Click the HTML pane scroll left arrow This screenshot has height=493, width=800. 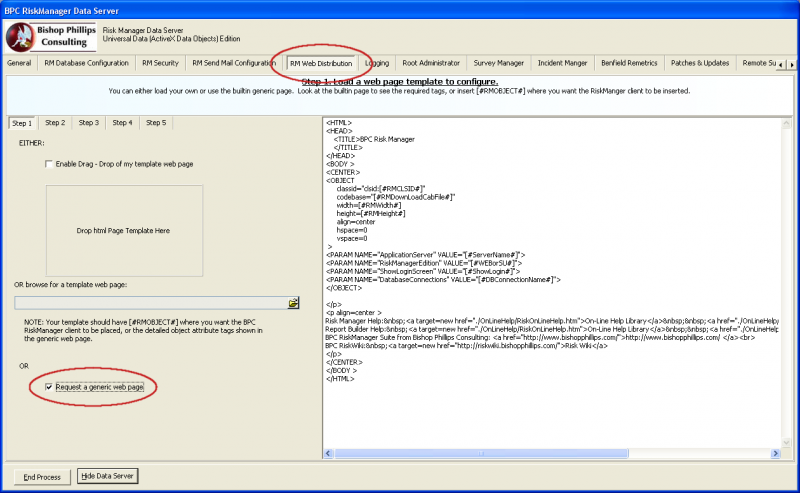[x=329, y=453]
